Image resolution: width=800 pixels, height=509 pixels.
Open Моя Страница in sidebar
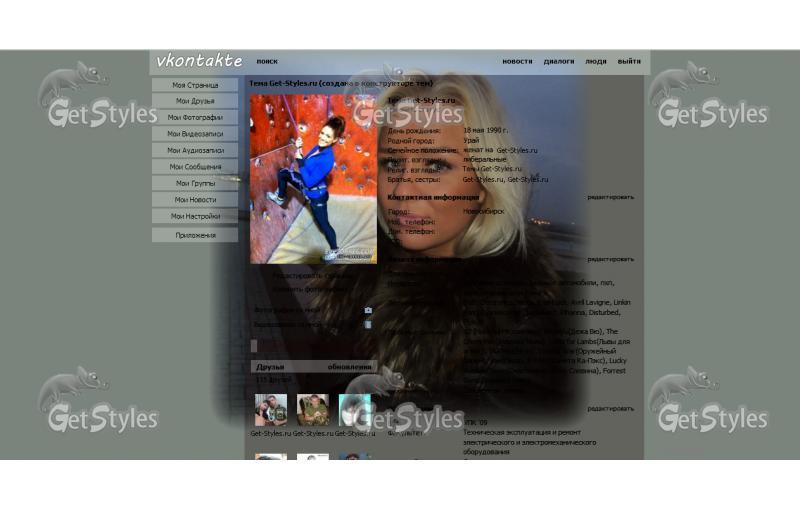pyautogui.click(x=195, y=85)
